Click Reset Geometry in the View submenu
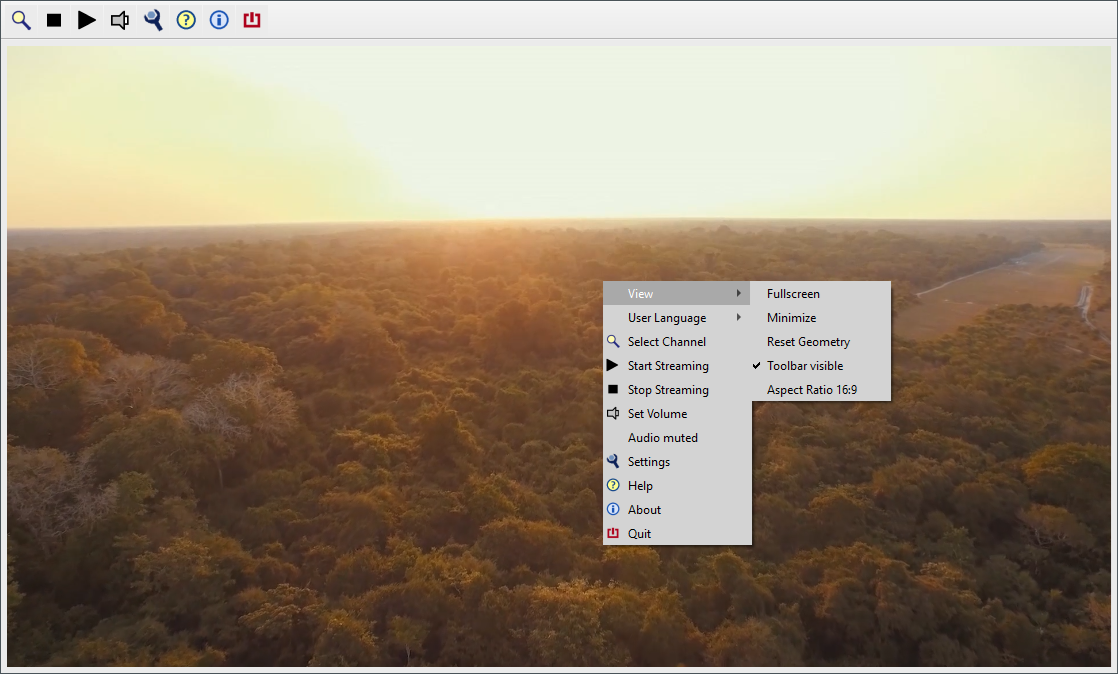This screenshot has width=1118, height=674. (808, 342)
